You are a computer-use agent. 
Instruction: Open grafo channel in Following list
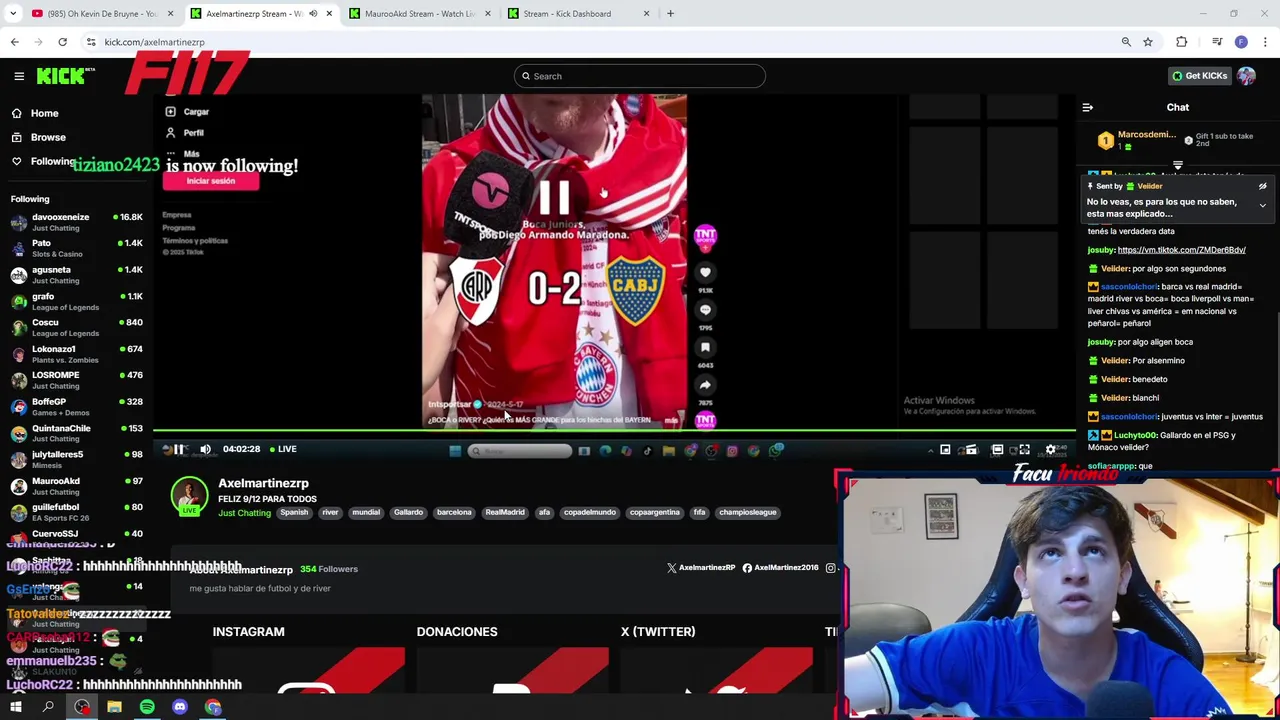tap(77, 301)
